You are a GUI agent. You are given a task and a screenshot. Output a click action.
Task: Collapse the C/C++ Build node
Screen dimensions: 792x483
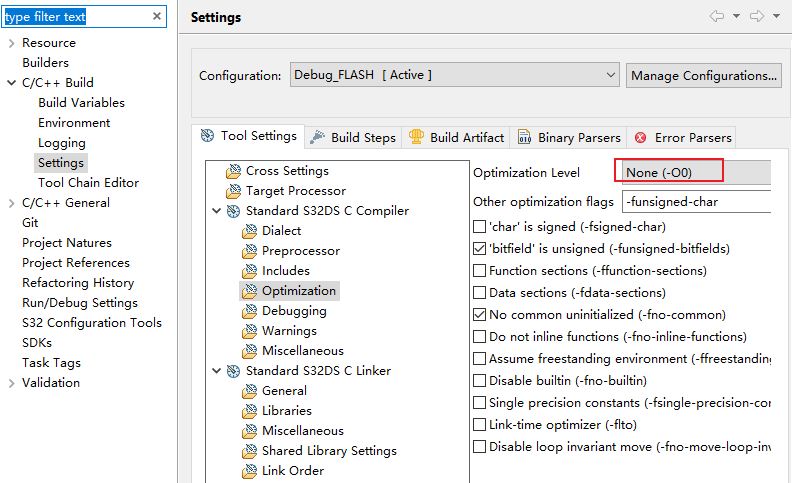coord(12,83)
